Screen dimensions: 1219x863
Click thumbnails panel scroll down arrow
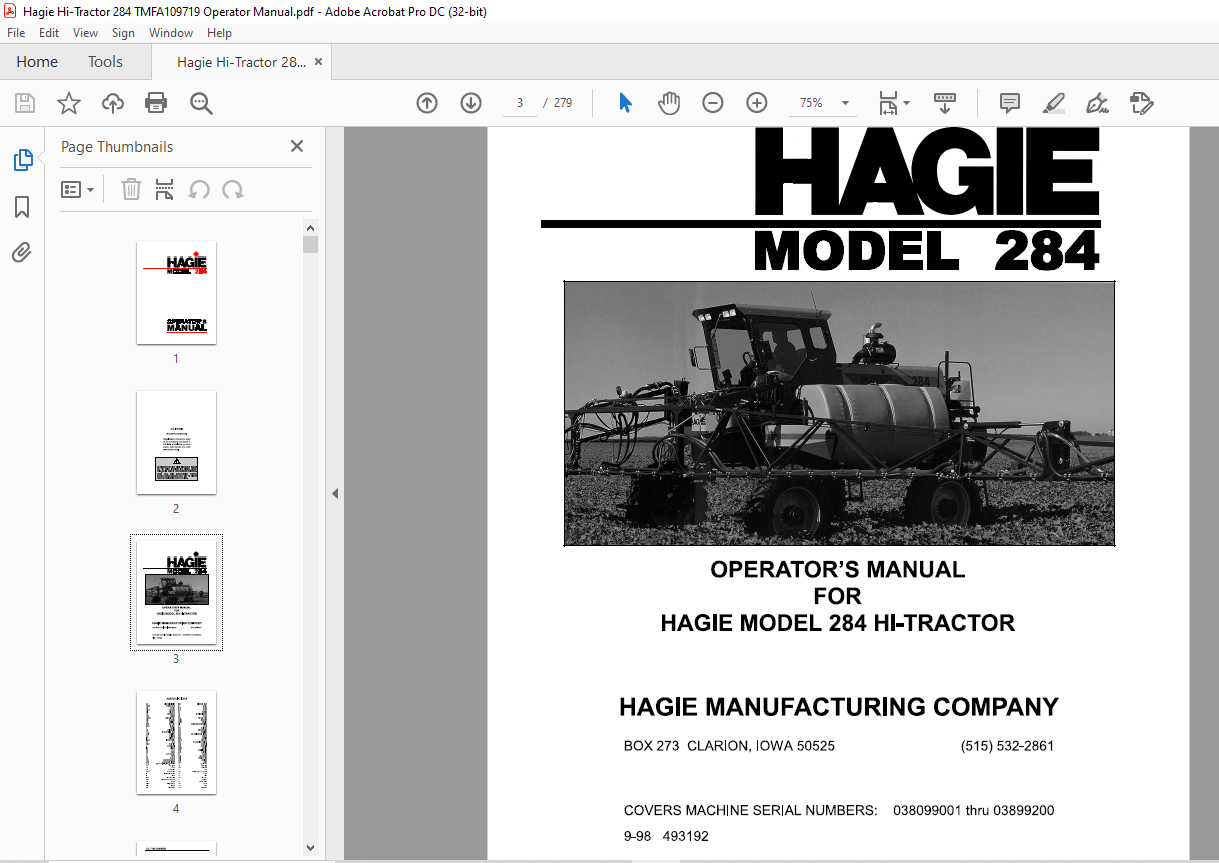click(310, 848)
